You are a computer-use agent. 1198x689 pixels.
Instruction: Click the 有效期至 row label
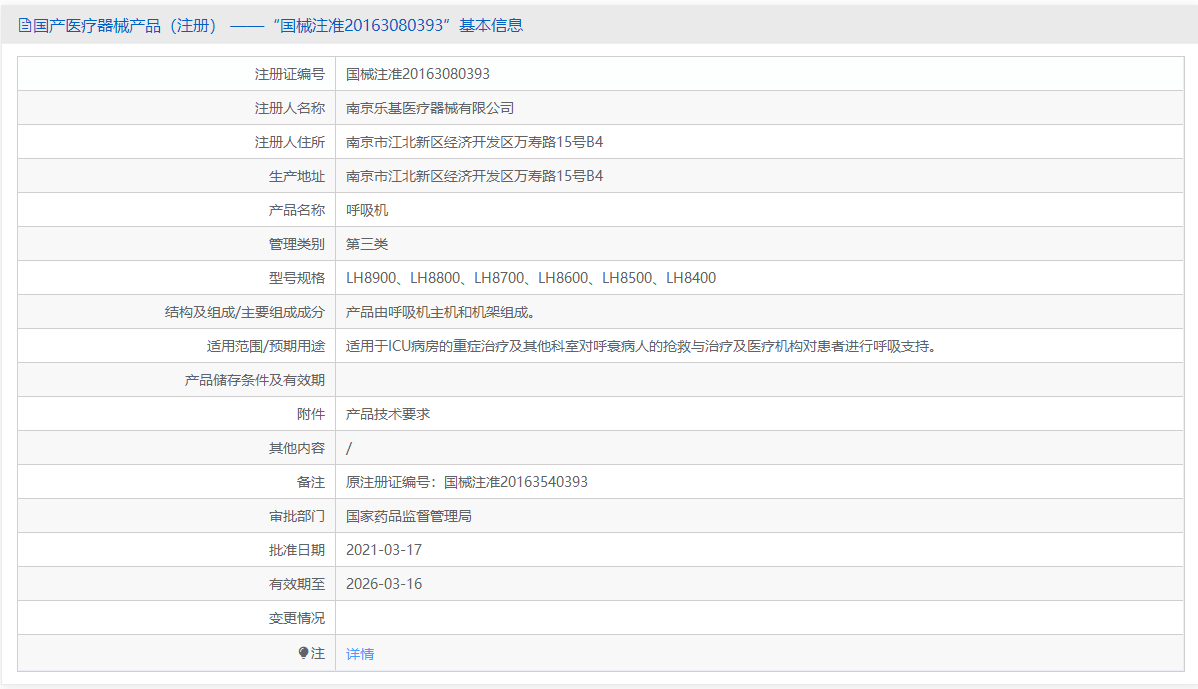point(296,584)
